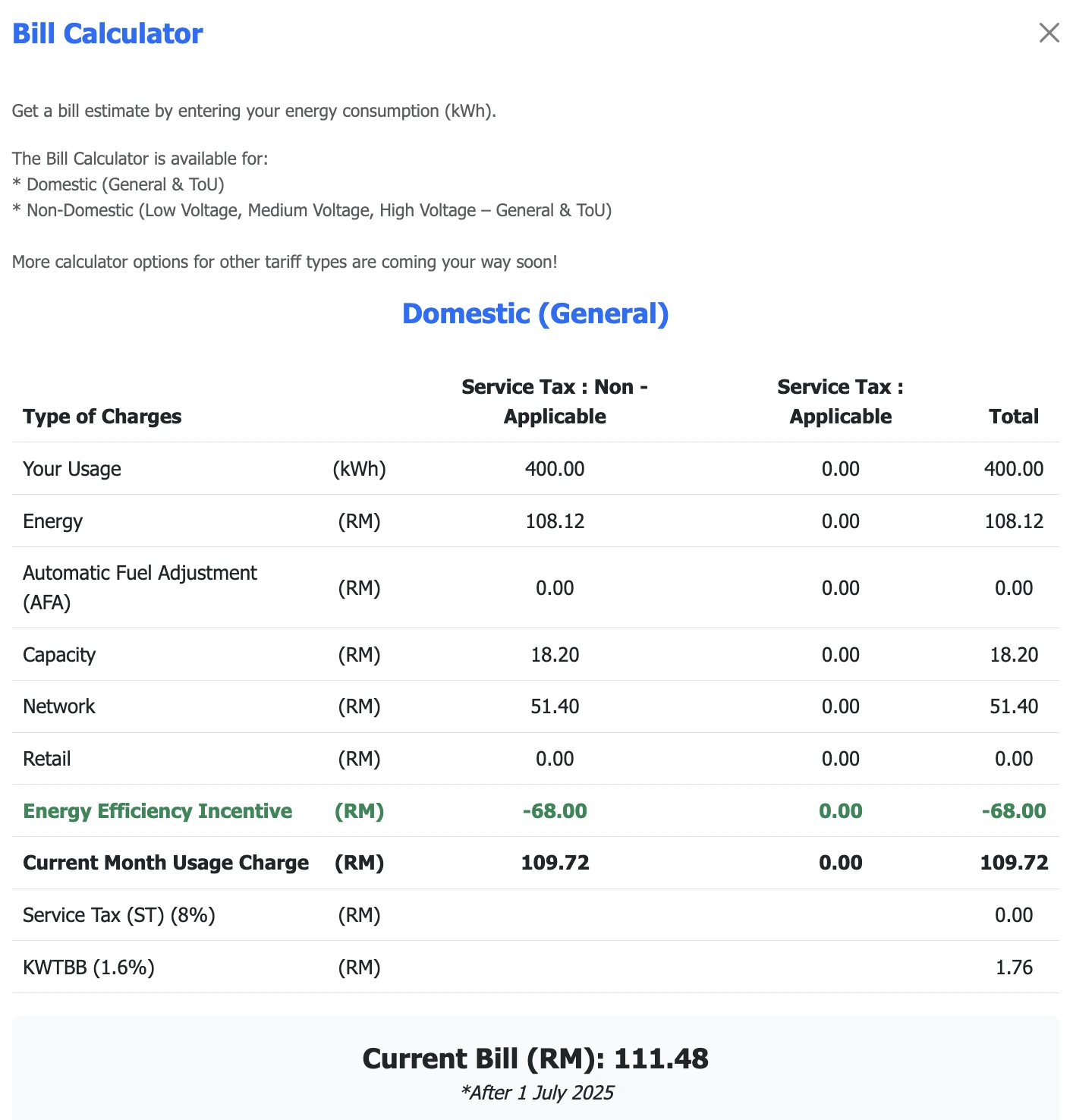Click the Service Tax Non-Applicable column header
The height and width of the screenshot is (1120, 1073).
coord(555,401)
